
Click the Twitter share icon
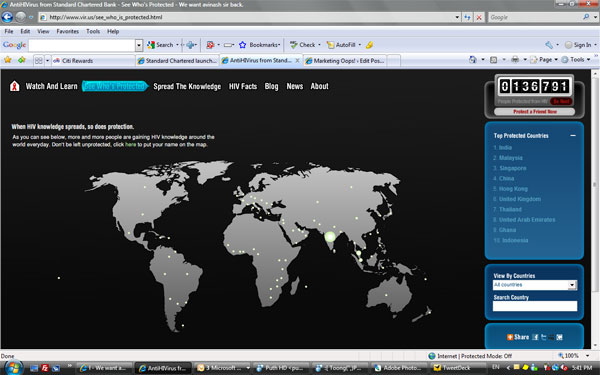pos(543,337)
